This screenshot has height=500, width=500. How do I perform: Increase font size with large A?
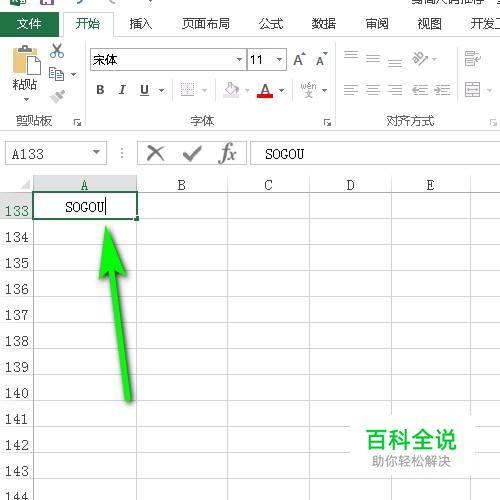299,60
